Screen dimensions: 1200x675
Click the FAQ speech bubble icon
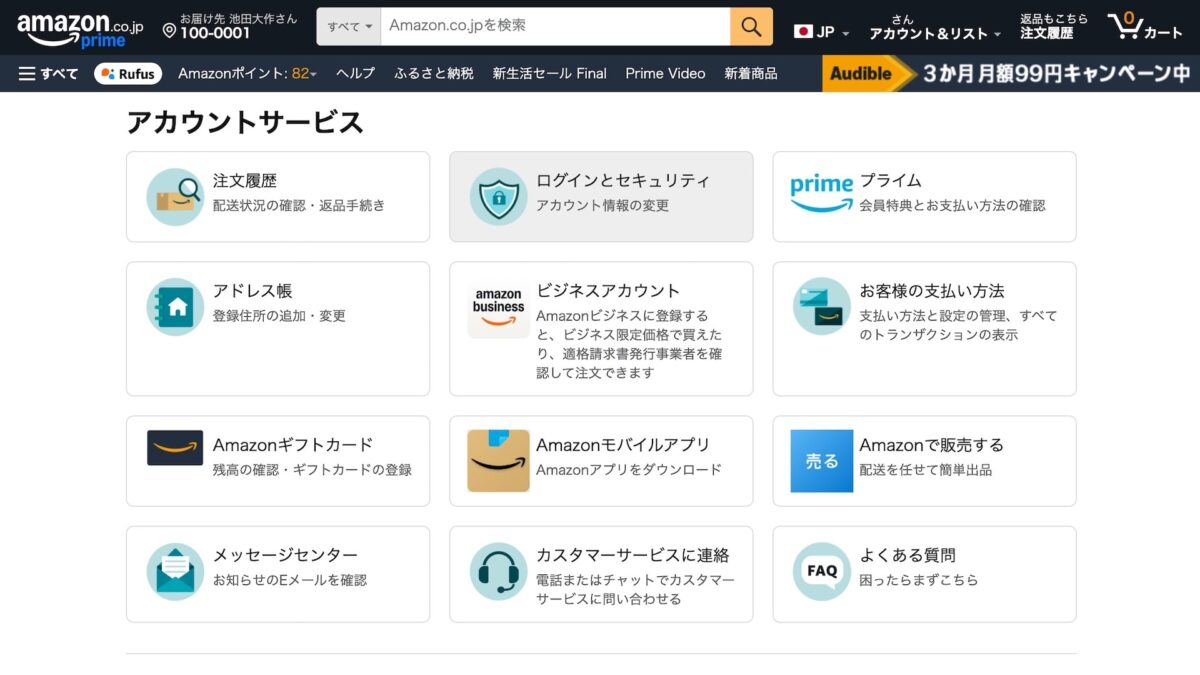click(x=821, y=572)
